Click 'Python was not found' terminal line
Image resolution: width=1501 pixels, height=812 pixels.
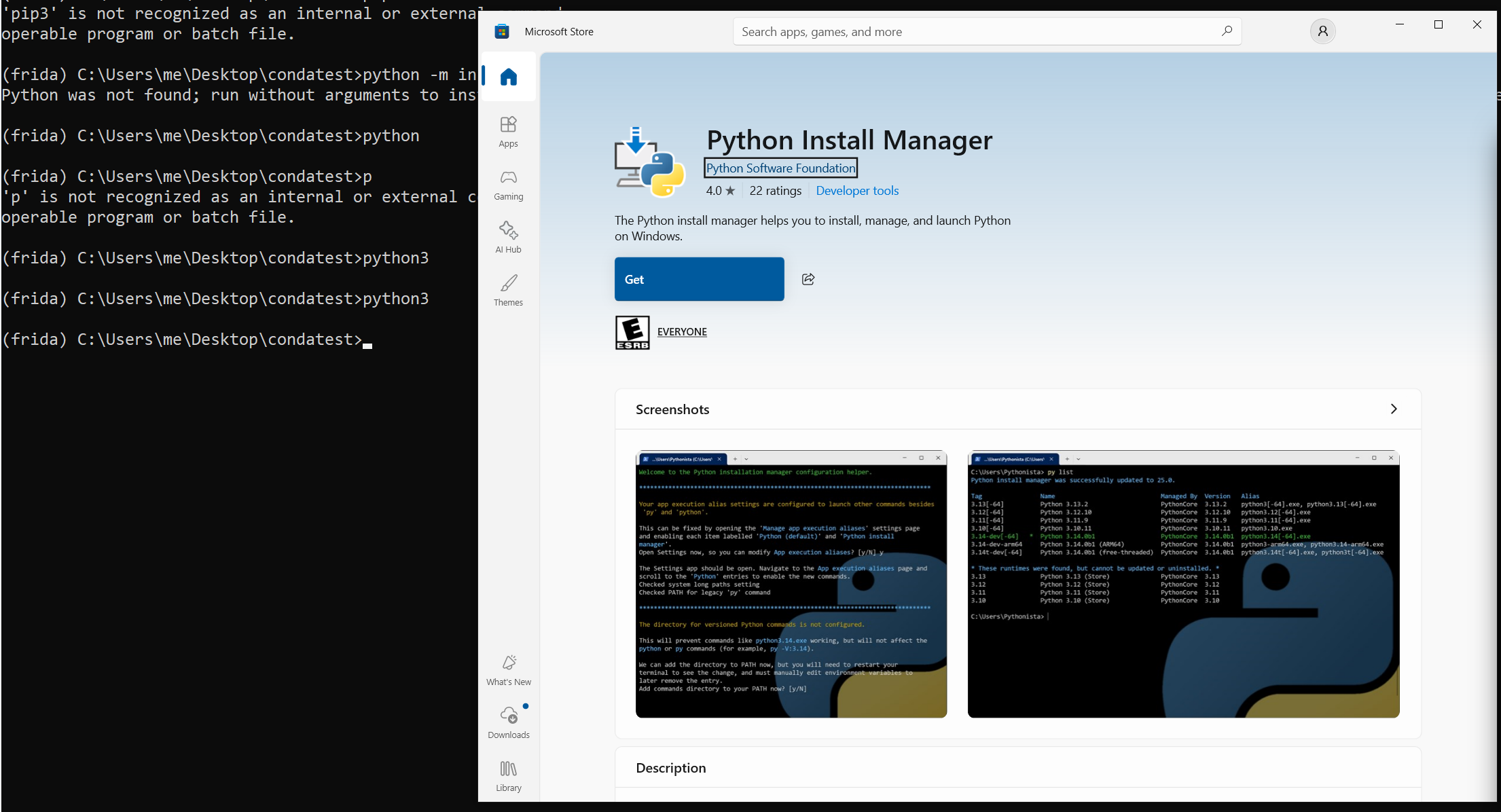click(x=239, y=95)
